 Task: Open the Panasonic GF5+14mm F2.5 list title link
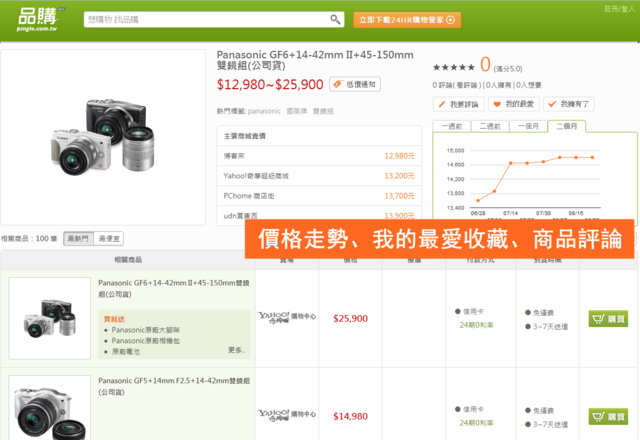click(173, 386)
